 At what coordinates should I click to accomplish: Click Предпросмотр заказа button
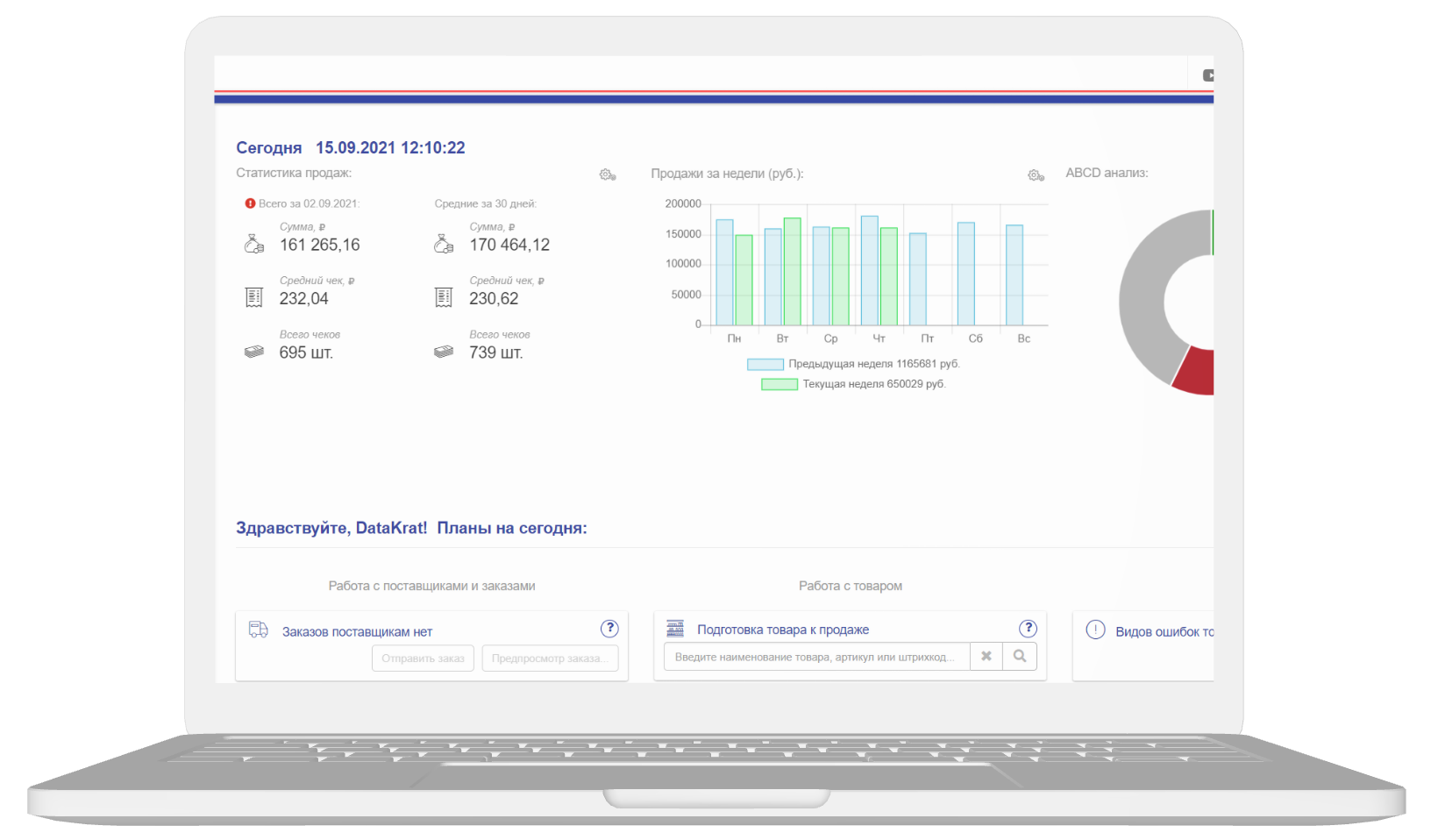[550, 658]
